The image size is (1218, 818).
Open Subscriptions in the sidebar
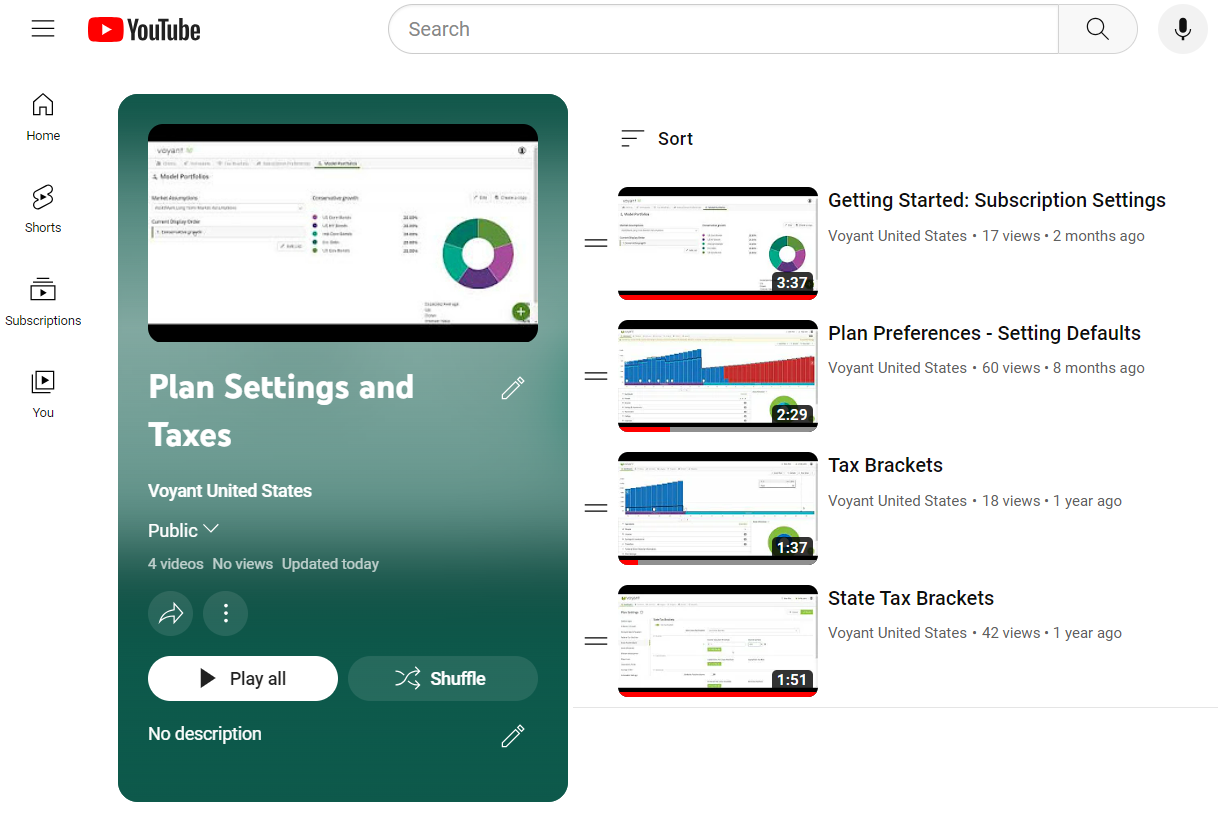click(43, 302)
